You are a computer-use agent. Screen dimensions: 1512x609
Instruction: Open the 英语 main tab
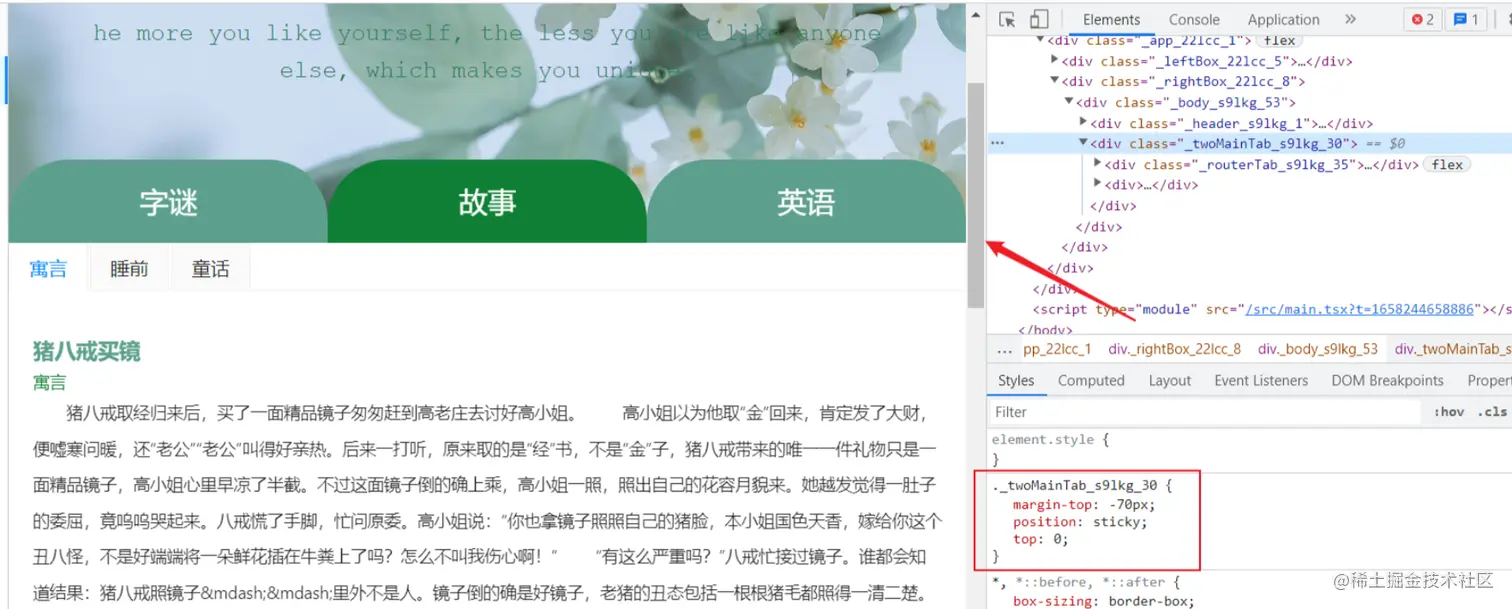pos(806,202)
